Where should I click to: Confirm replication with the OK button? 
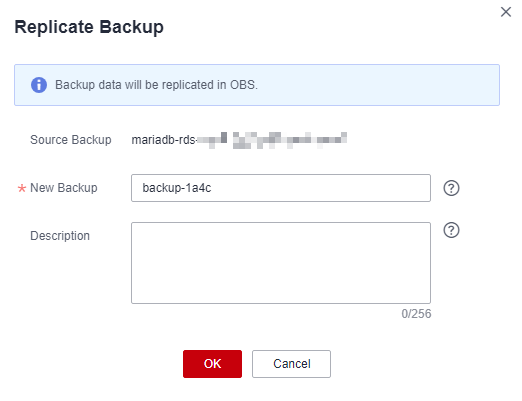[212, 364]
